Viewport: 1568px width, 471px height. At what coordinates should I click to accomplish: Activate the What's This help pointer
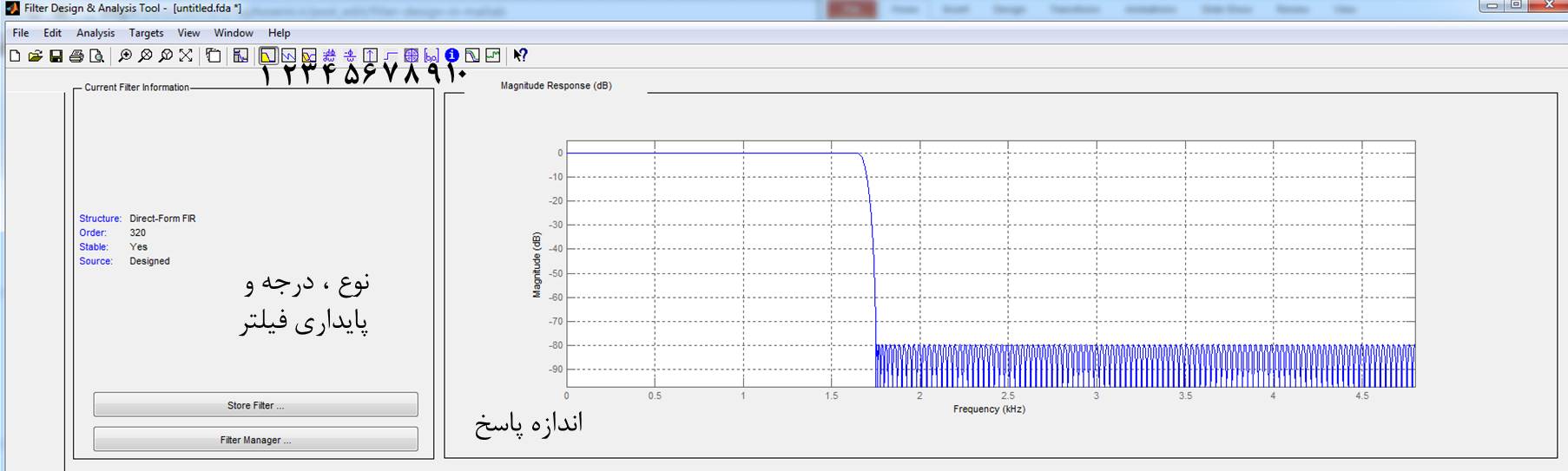coord(520,56)
